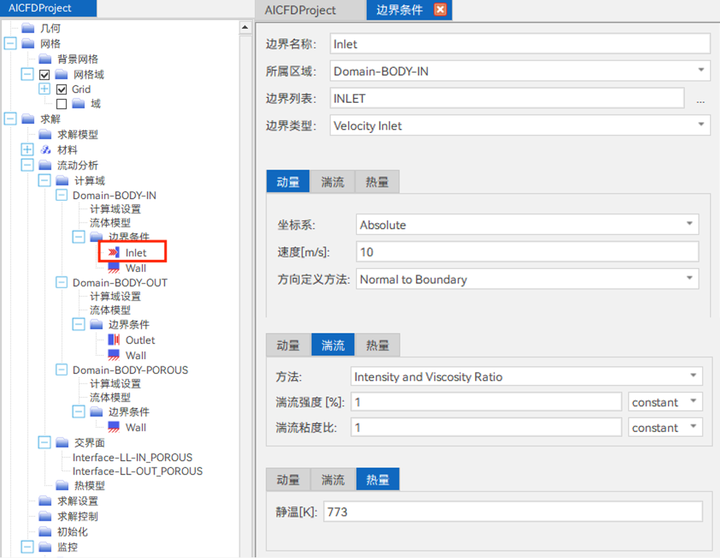Screen dimensions: 720x558
Task: Select Interface-LL-IN_POROUS tree item
Action: point(132,457)
